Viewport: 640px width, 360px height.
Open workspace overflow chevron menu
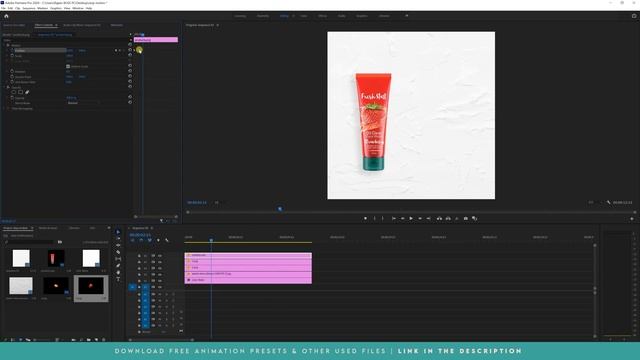[x=407, y=16]
